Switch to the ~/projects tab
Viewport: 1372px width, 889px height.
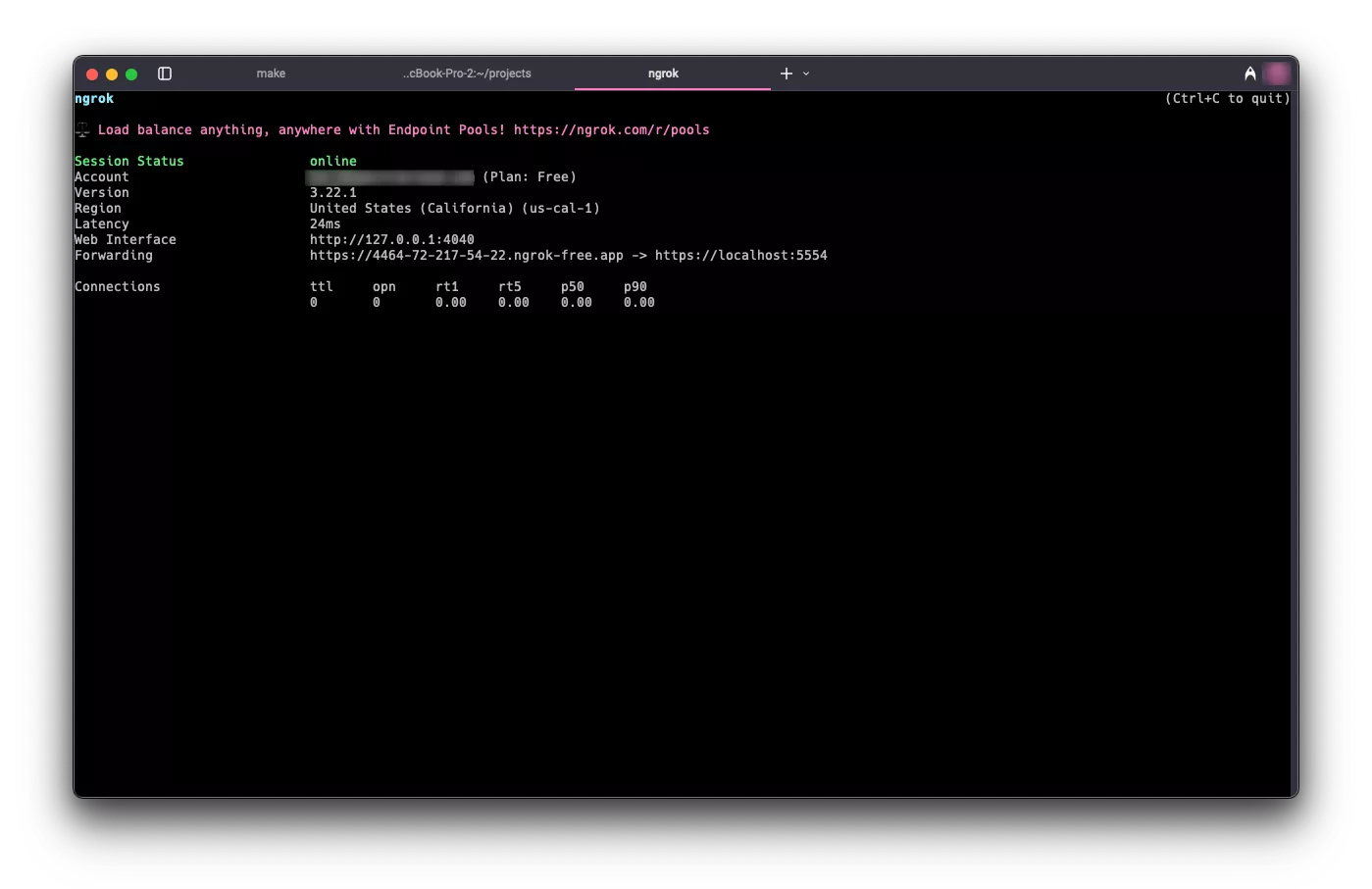(467, 74)
